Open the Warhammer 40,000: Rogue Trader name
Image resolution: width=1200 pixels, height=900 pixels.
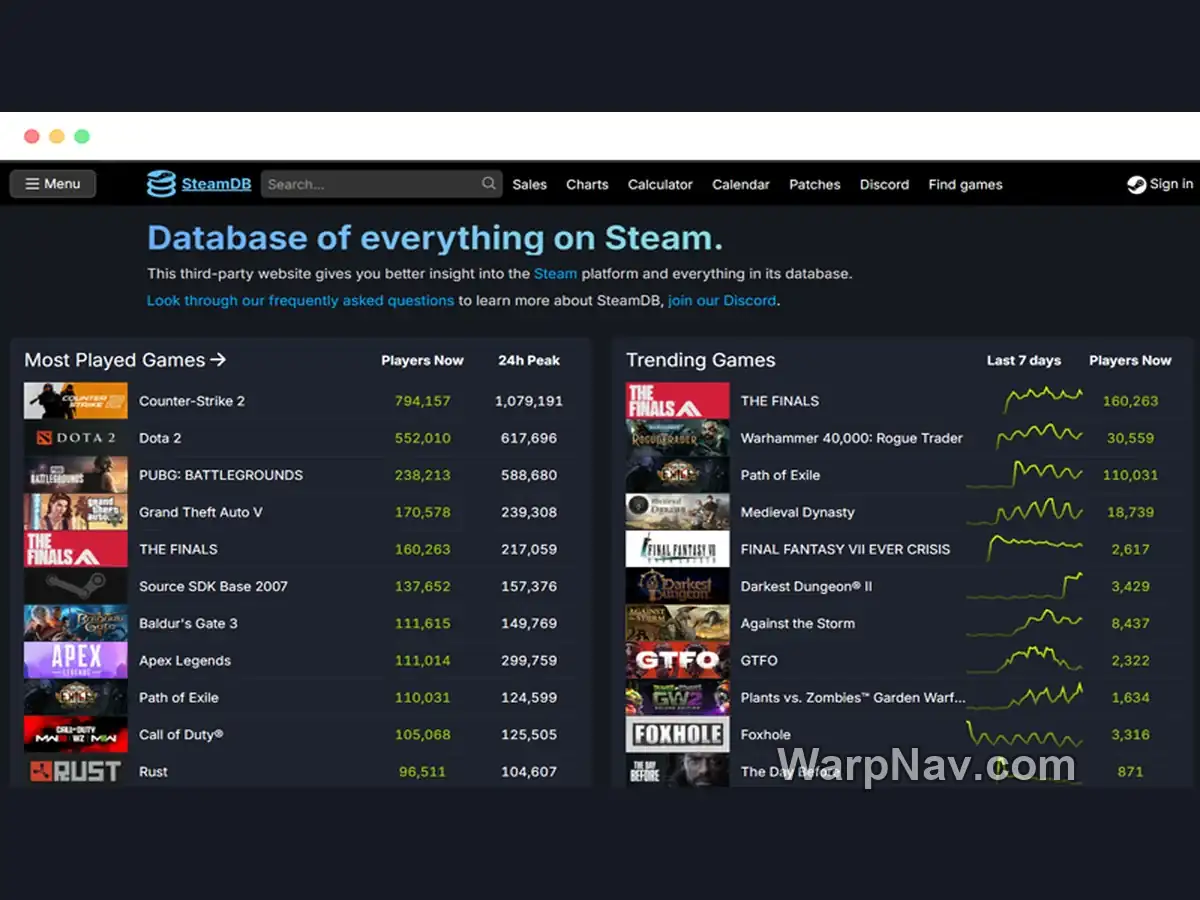coord(852,438)
